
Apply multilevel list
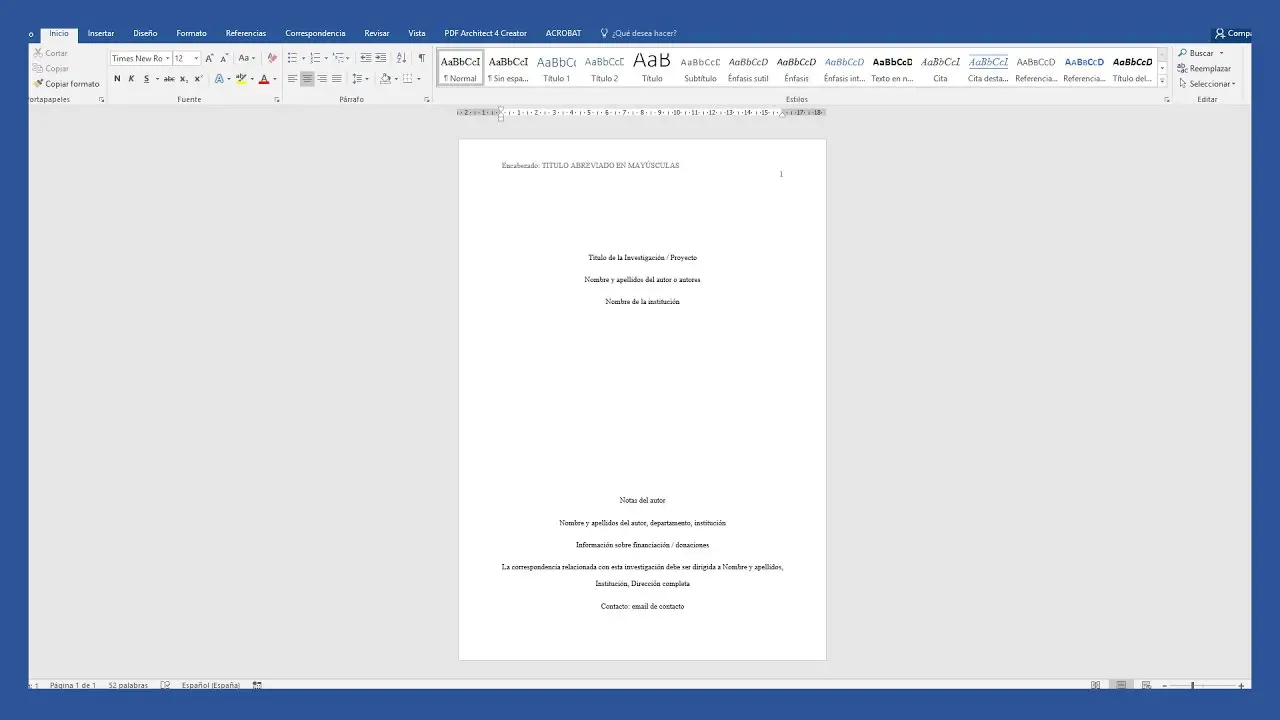coord(338,58)
